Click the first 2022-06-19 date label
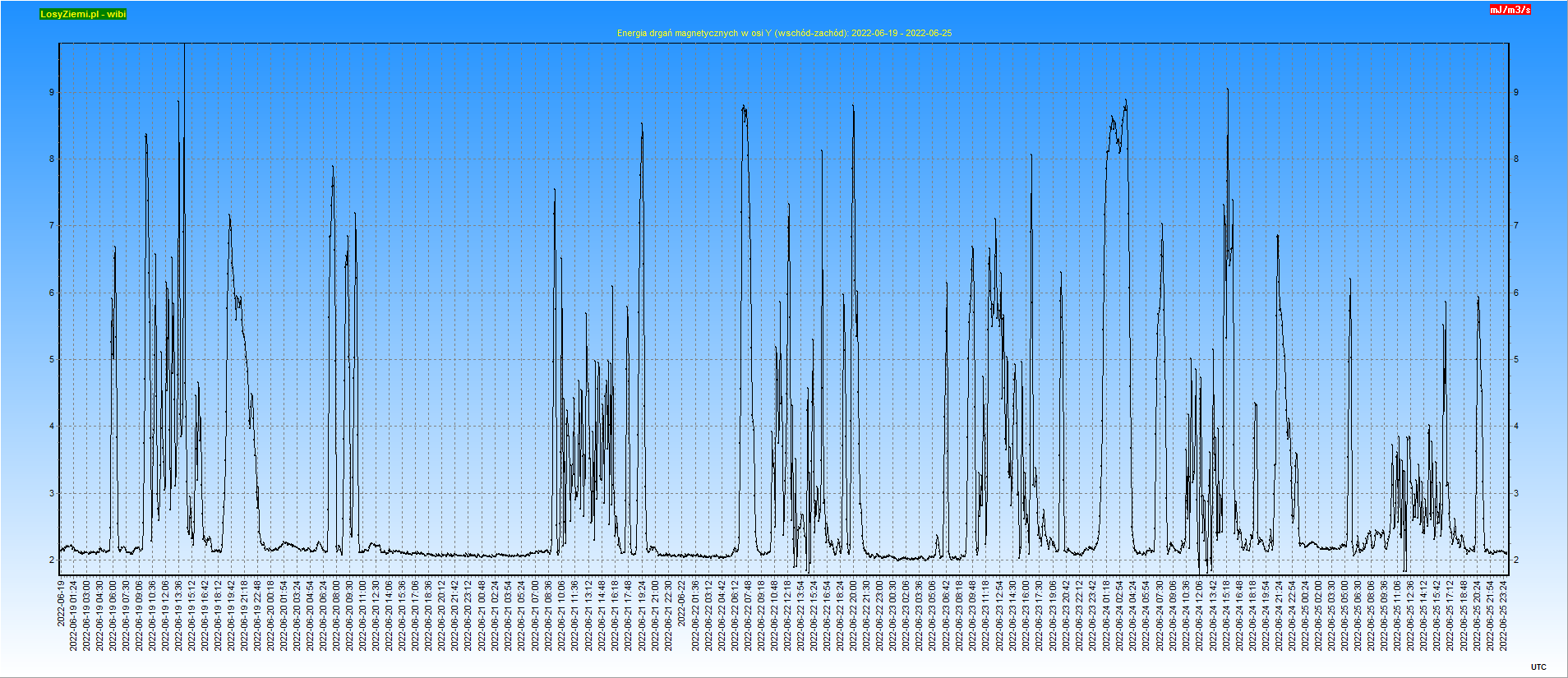Screen dimensions: 1568x678 [x=61, y=603]
